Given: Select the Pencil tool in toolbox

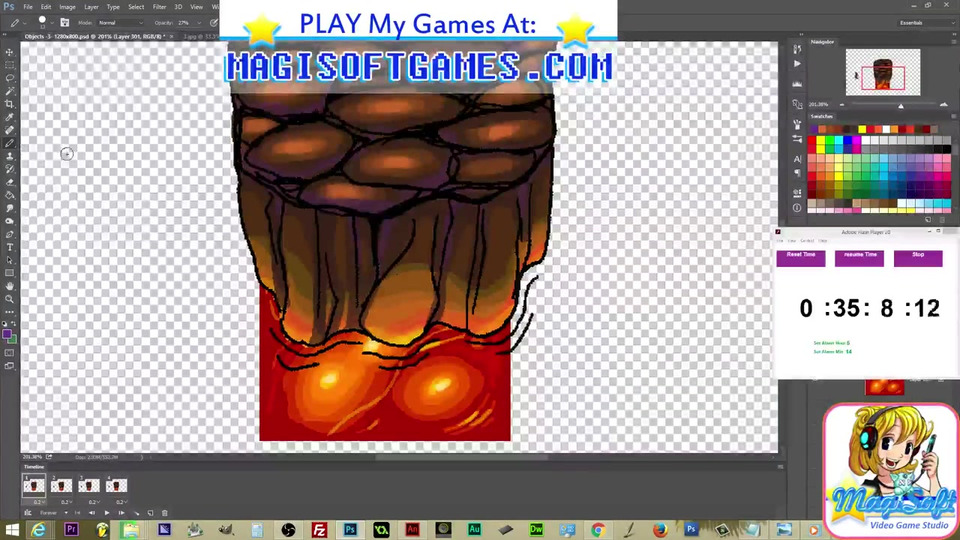Looking at the screenshot, I should click(9, 143).
